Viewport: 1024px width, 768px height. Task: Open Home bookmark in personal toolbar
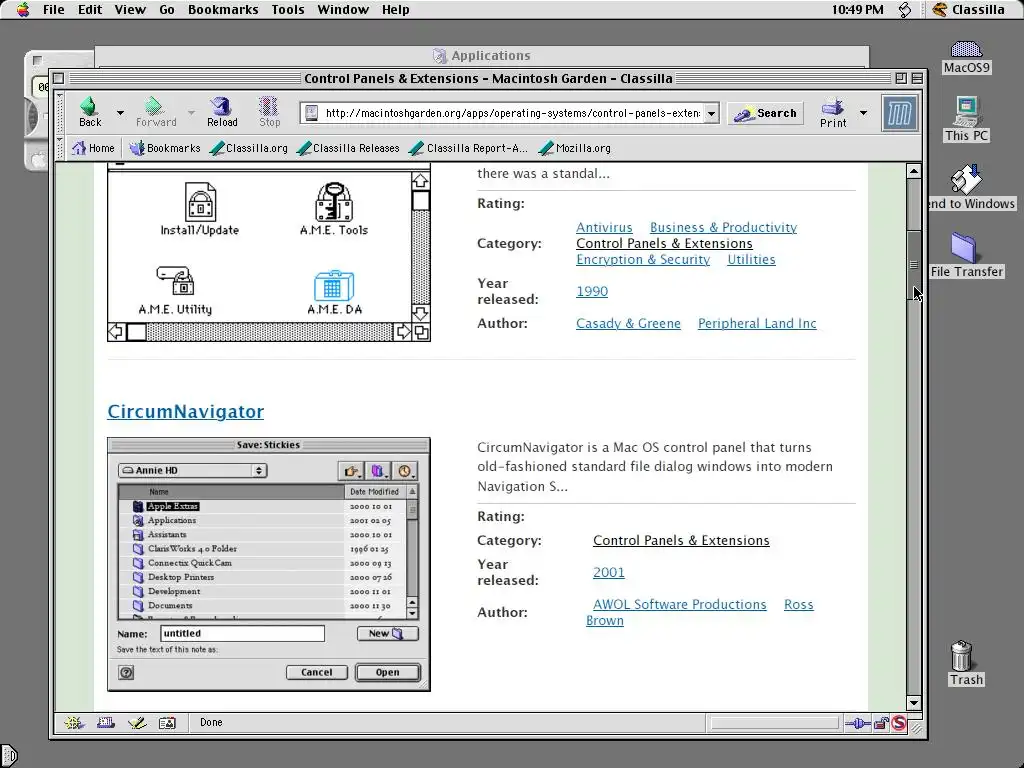click(x=93, y=148)
